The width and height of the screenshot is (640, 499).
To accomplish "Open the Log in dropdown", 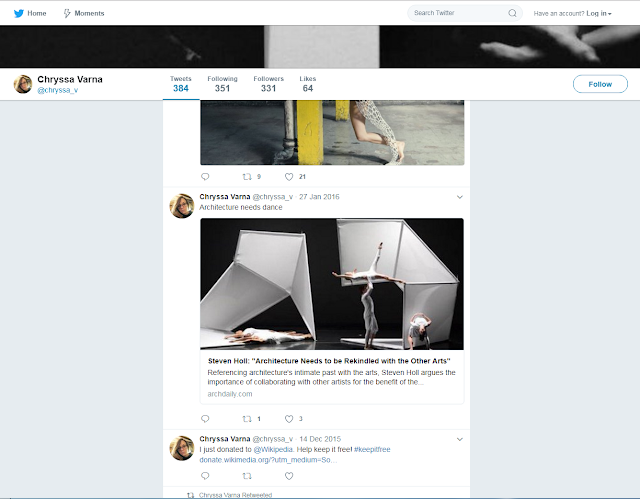I will 598,13.
